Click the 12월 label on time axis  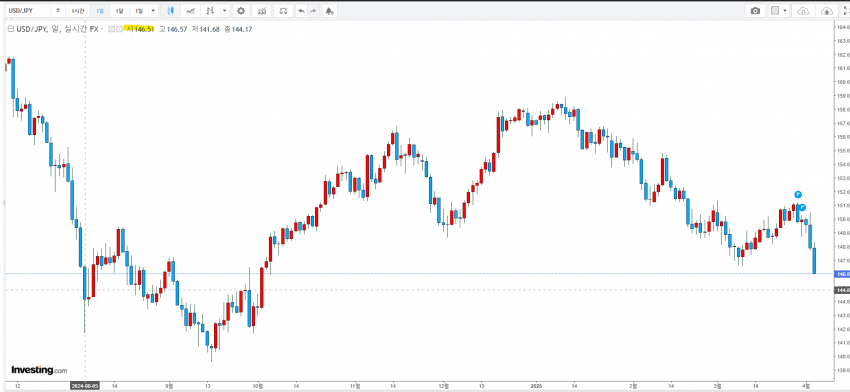click(x=444, y=387)
